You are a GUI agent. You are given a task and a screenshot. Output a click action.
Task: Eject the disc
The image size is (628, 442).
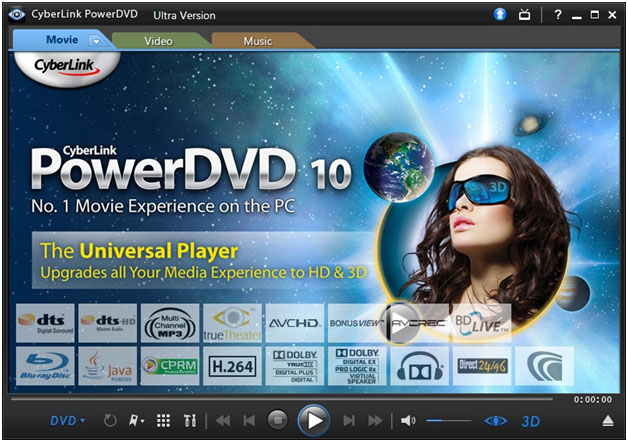608,421
